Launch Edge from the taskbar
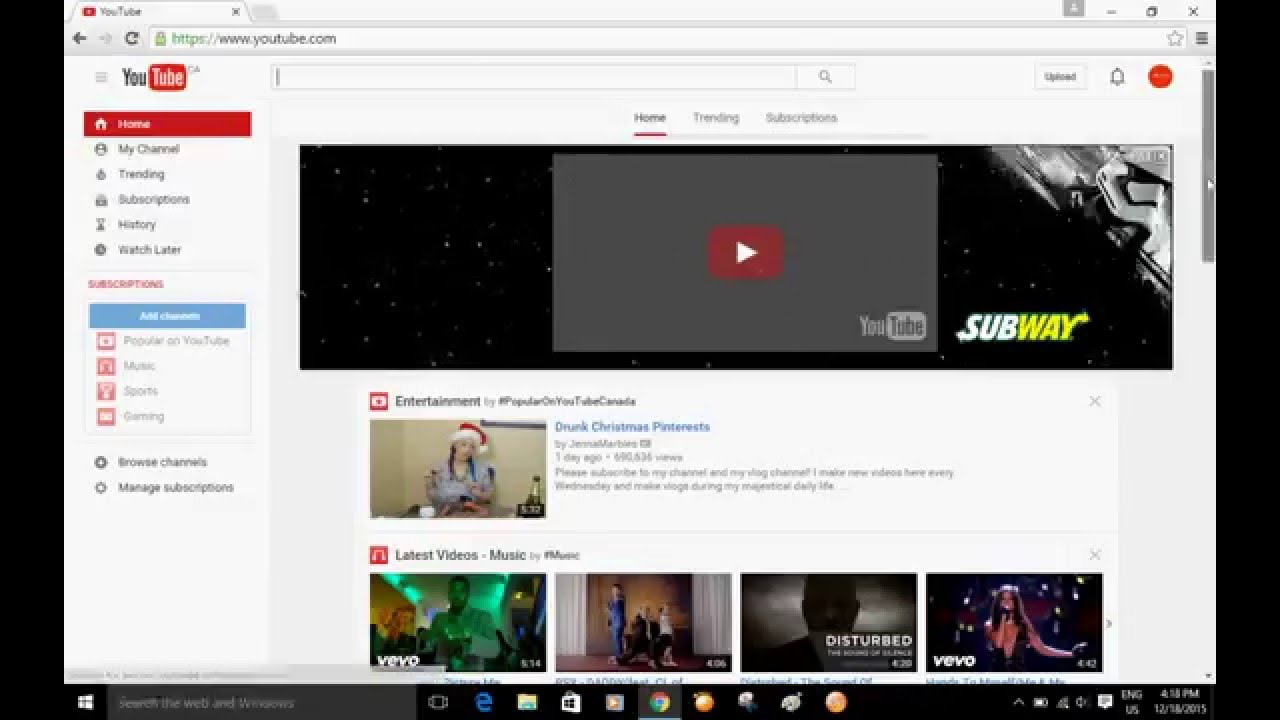 pos(484,702)
